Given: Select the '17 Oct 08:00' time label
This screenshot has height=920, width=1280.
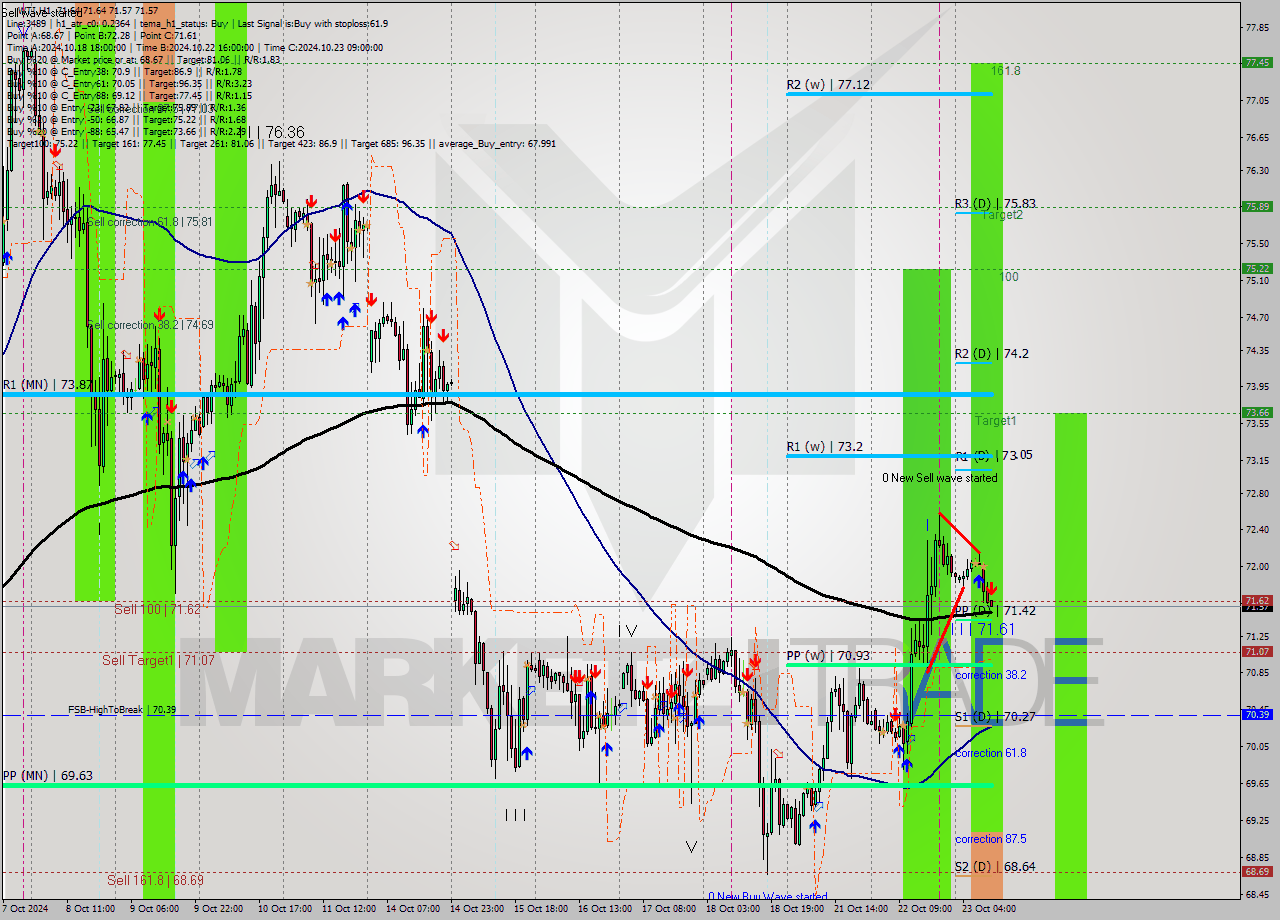Looking at the screenshot, I should [669, 909].
